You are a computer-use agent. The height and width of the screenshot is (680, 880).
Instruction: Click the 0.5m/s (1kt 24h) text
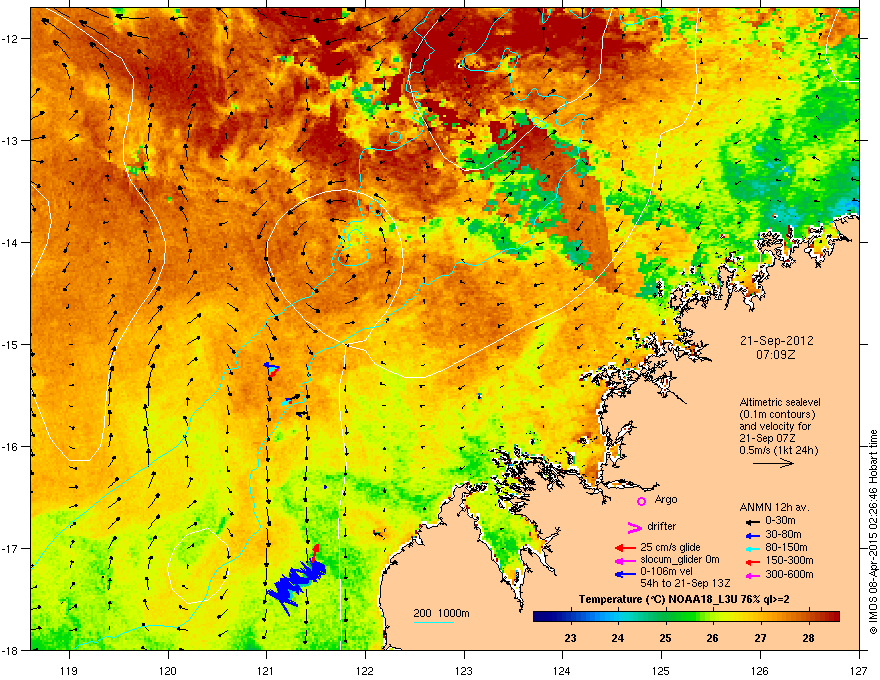coord(778,450)
